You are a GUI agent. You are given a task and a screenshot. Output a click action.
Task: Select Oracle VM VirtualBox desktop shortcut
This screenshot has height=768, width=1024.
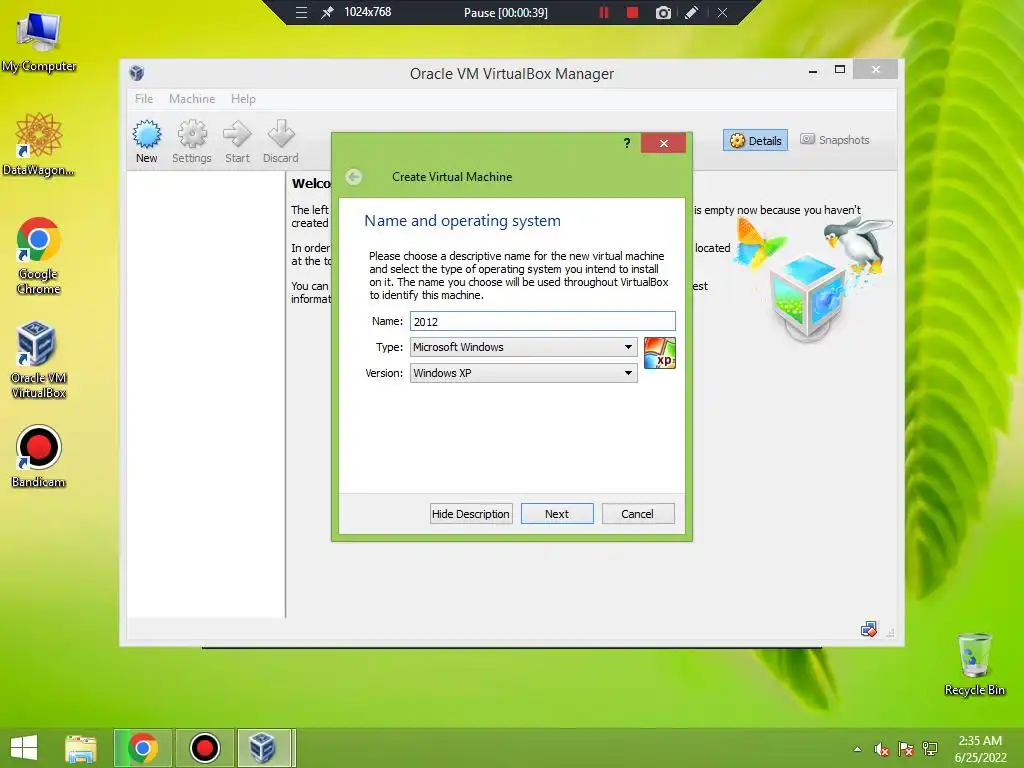[39, 359]
